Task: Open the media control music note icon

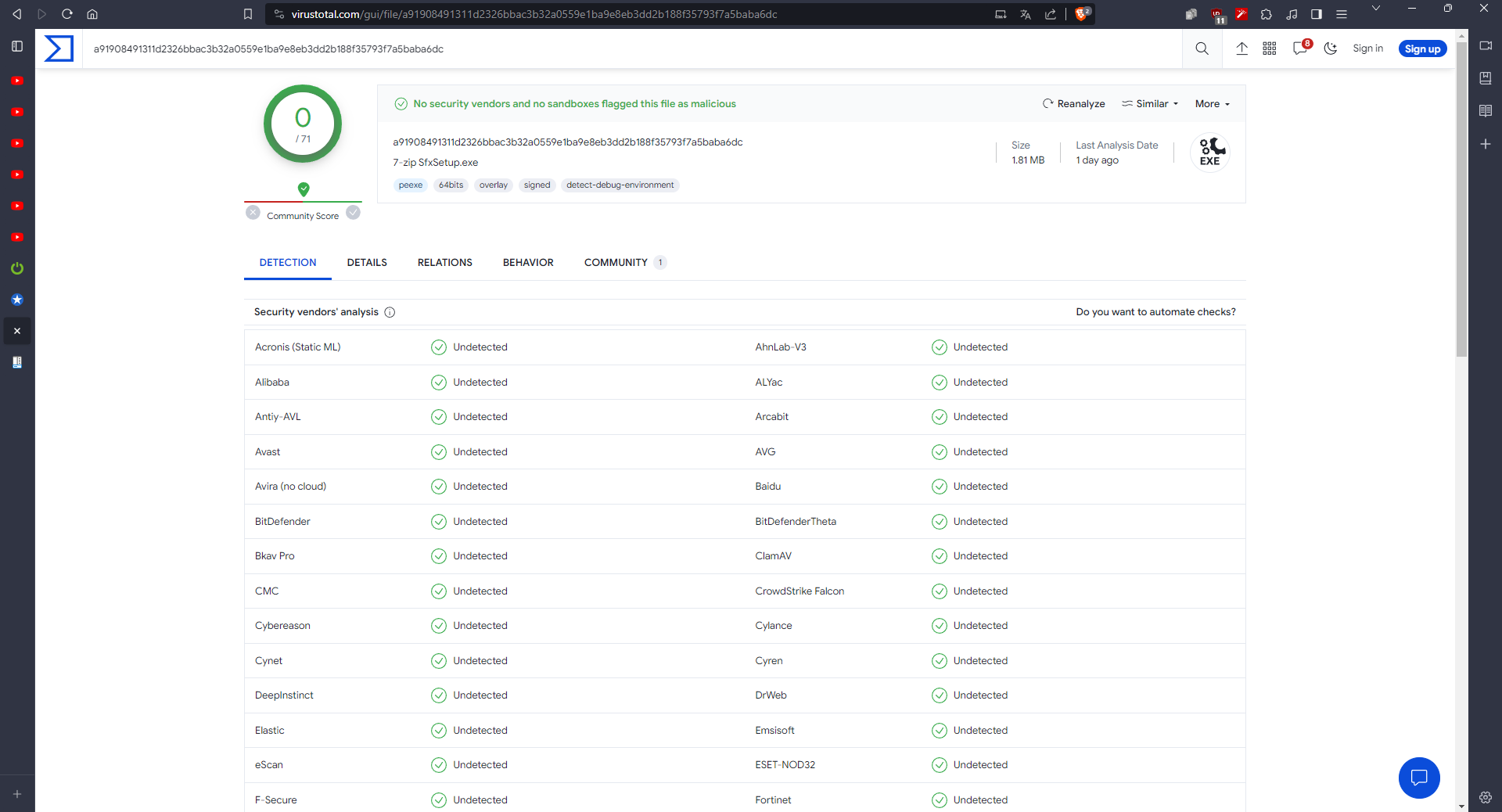Action: tap(1292, 14)
